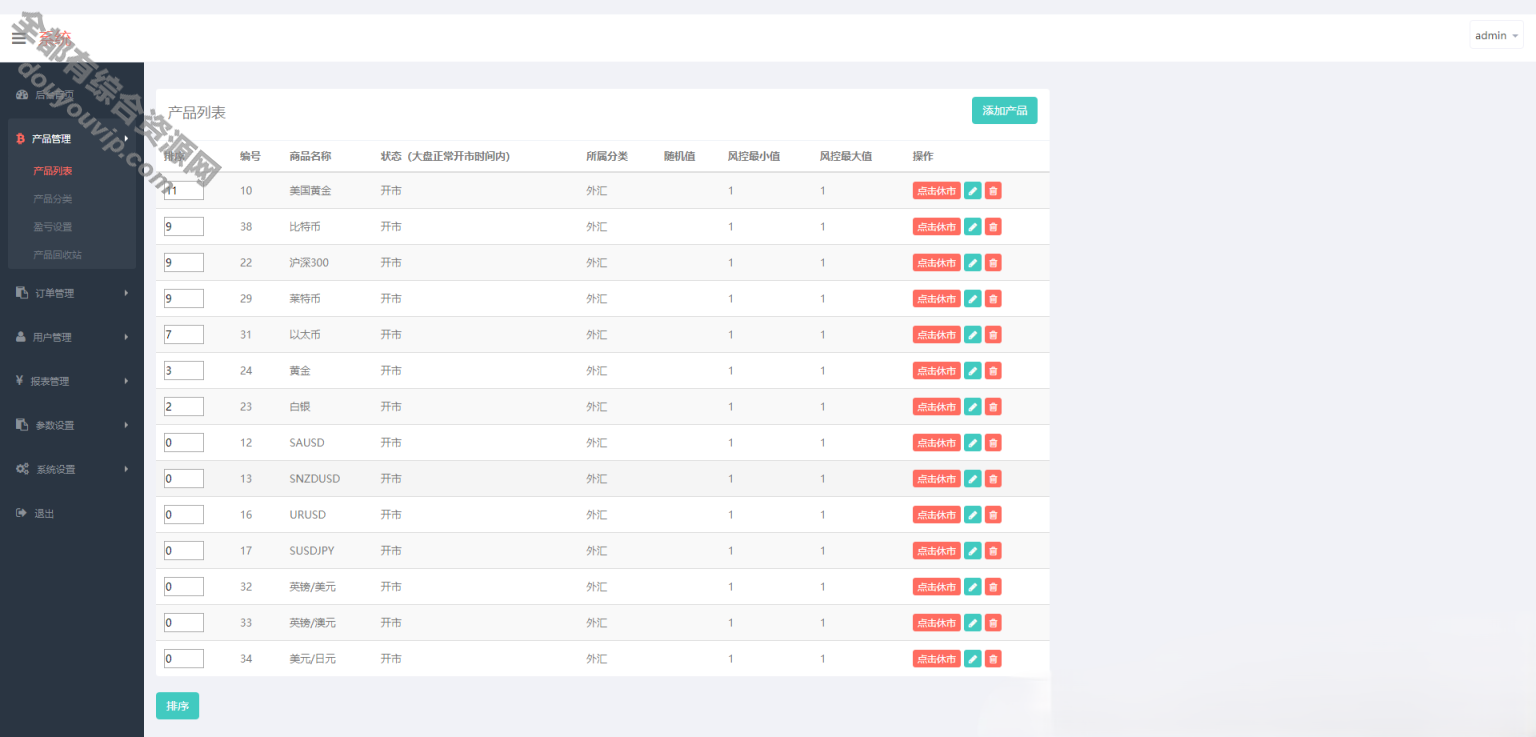This screenshot has width=1536, height=737.
Task: Click the sort order field for 以太币
Action: coord(184,335)
